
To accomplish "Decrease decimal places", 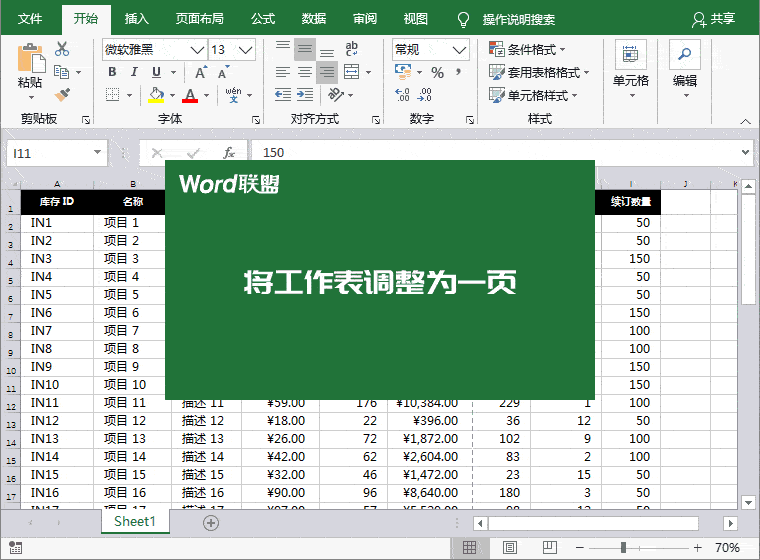I will click(x=424, y=95).
